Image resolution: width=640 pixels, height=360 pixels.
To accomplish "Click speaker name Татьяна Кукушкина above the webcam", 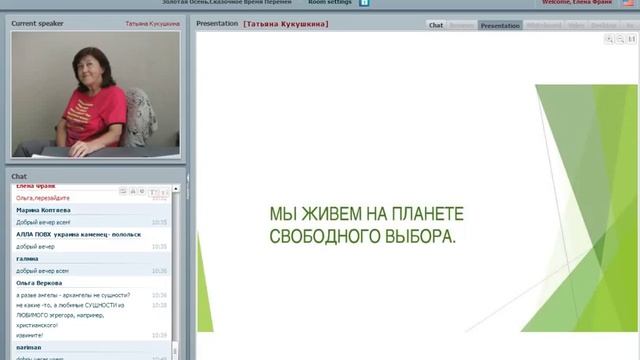I will 152,24.
